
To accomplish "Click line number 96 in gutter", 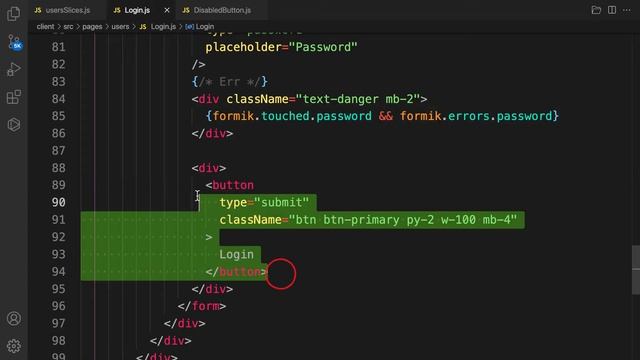I will 58,306.
